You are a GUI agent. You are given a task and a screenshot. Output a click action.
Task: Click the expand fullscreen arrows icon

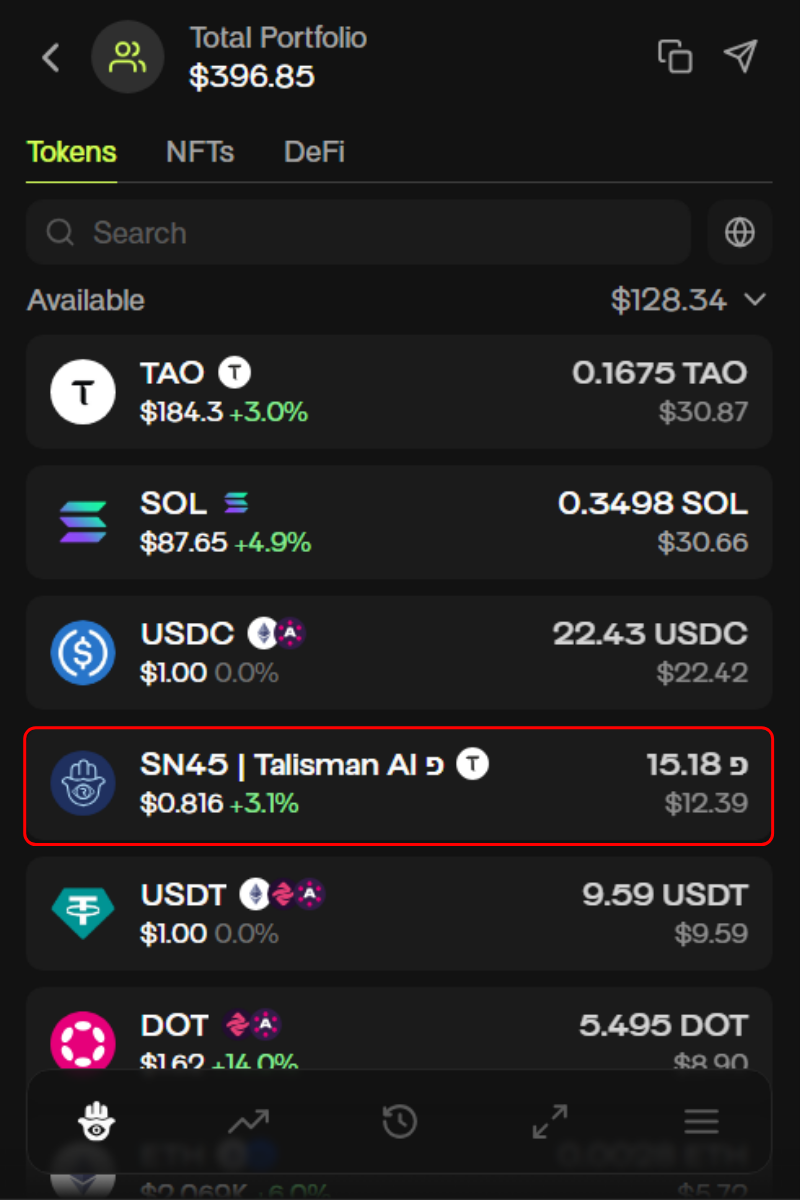tap(550, 1122)
